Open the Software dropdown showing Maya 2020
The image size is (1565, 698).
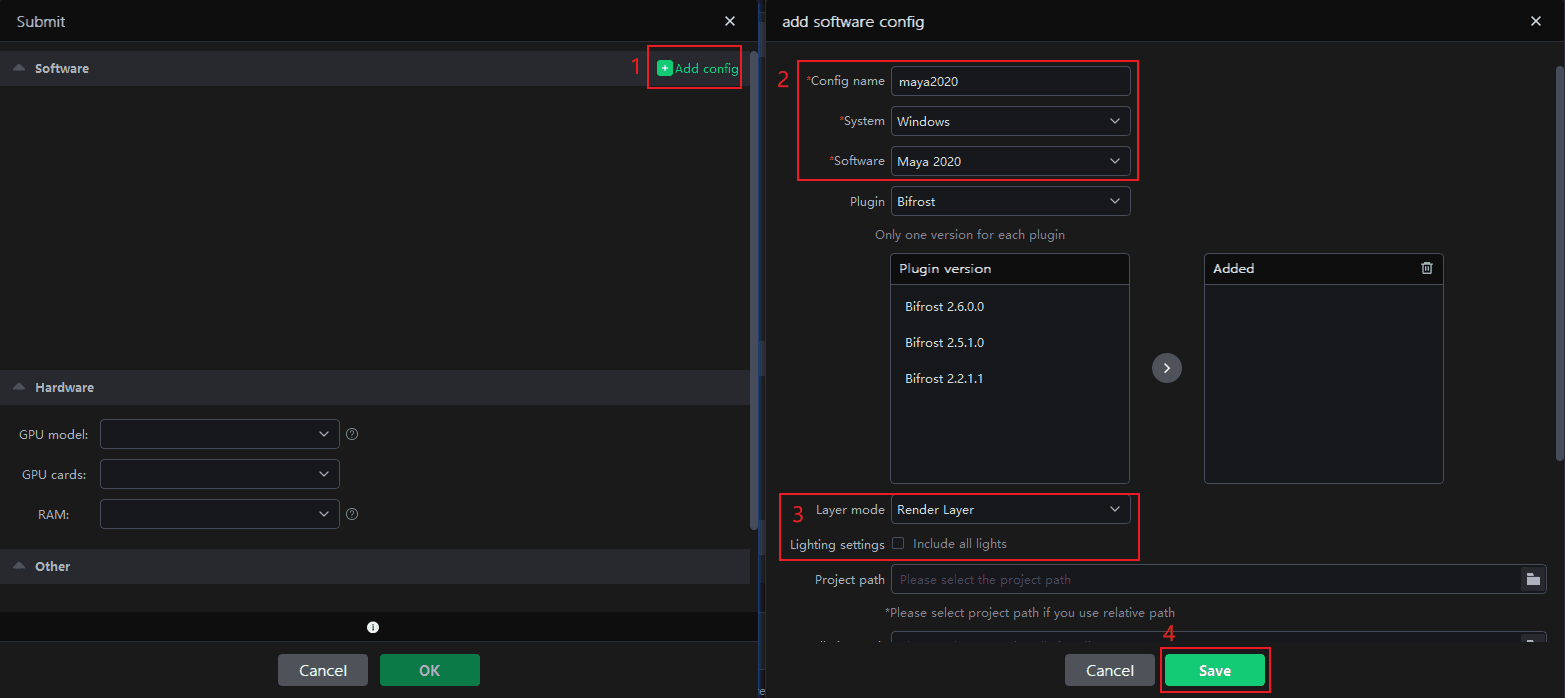(x=1010, y=161)
